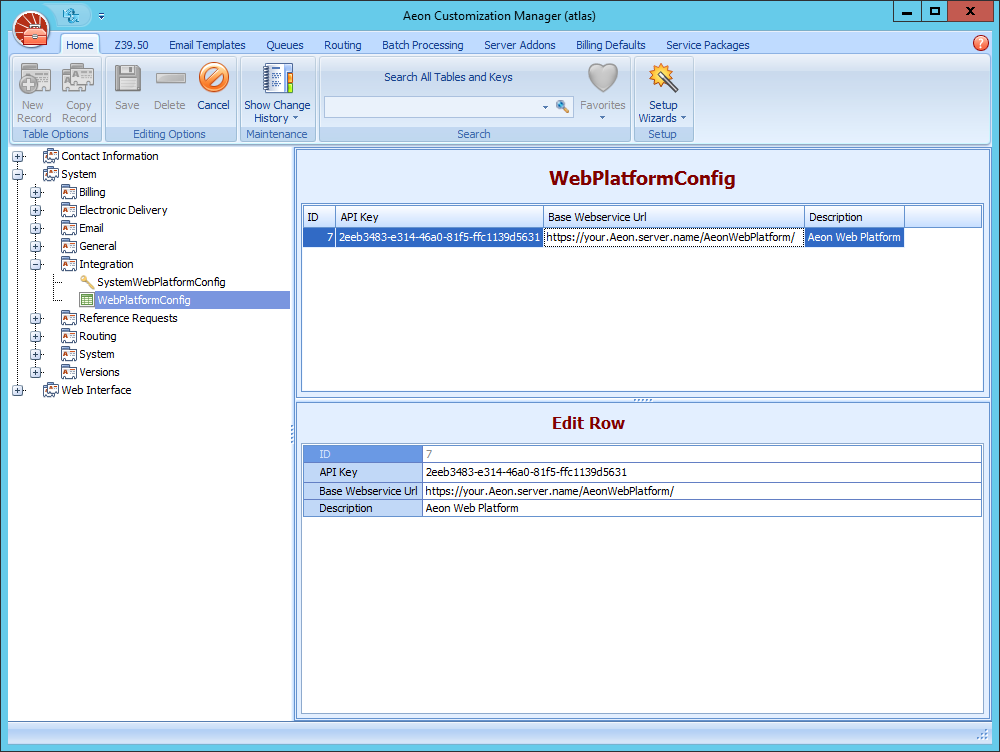Expand the Billing tree node
The width and height of the screenshot is (1000, 752).
pyautogui.click(x=36, y=192)
